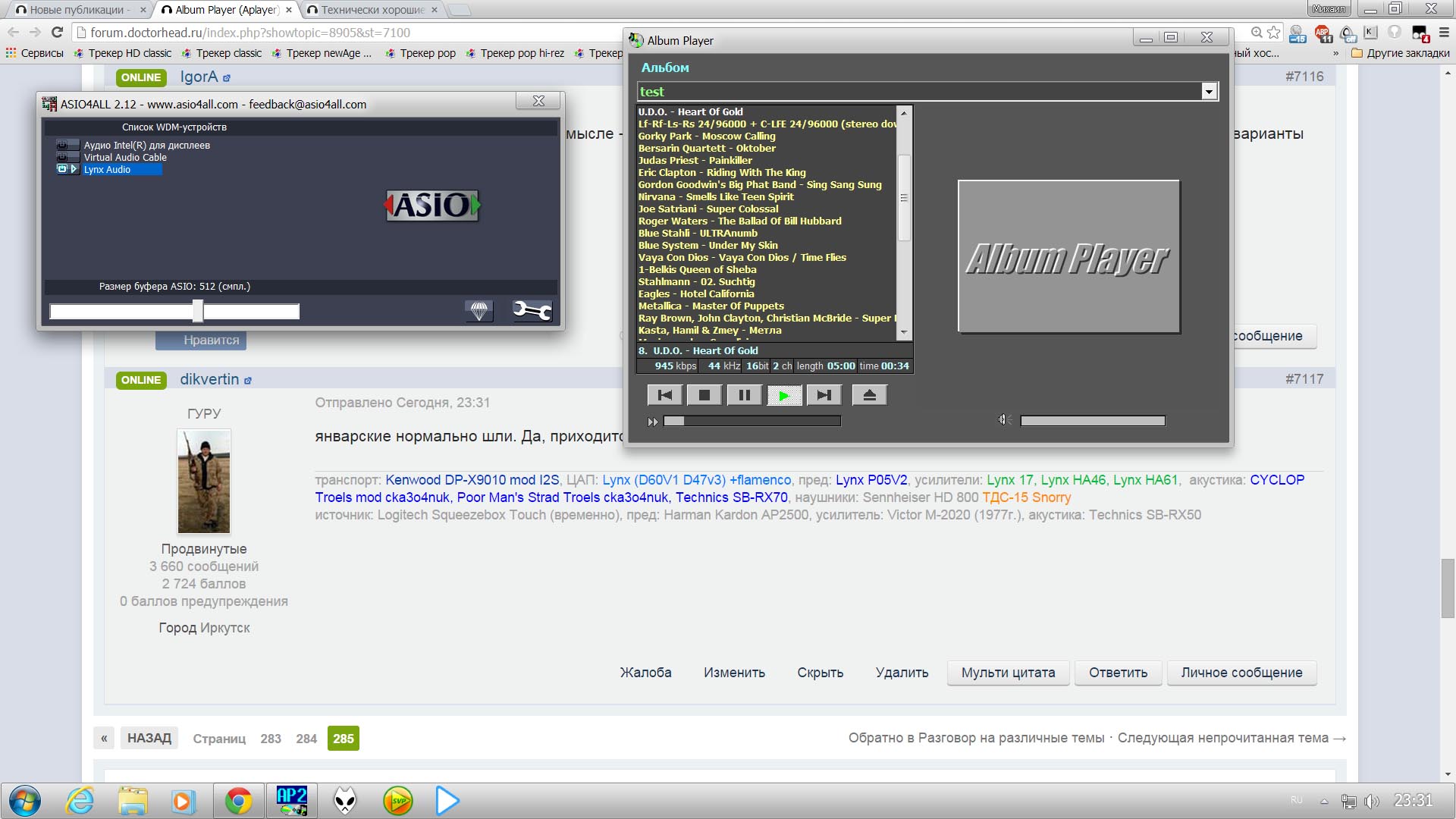
Task: Toggle power for Аудио Intel(R) для дисплеев
Action: click(x=62, y=145)
